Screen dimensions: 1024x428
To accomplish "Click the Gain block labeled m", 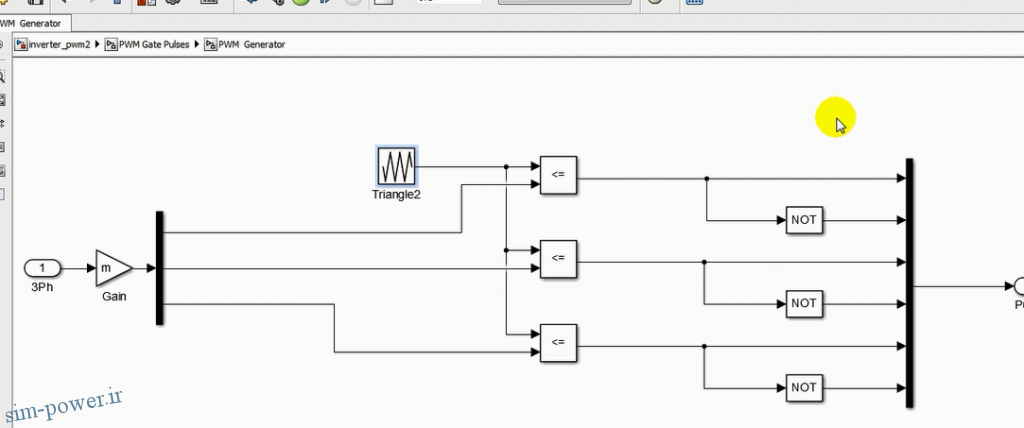I will coord(114,268).
